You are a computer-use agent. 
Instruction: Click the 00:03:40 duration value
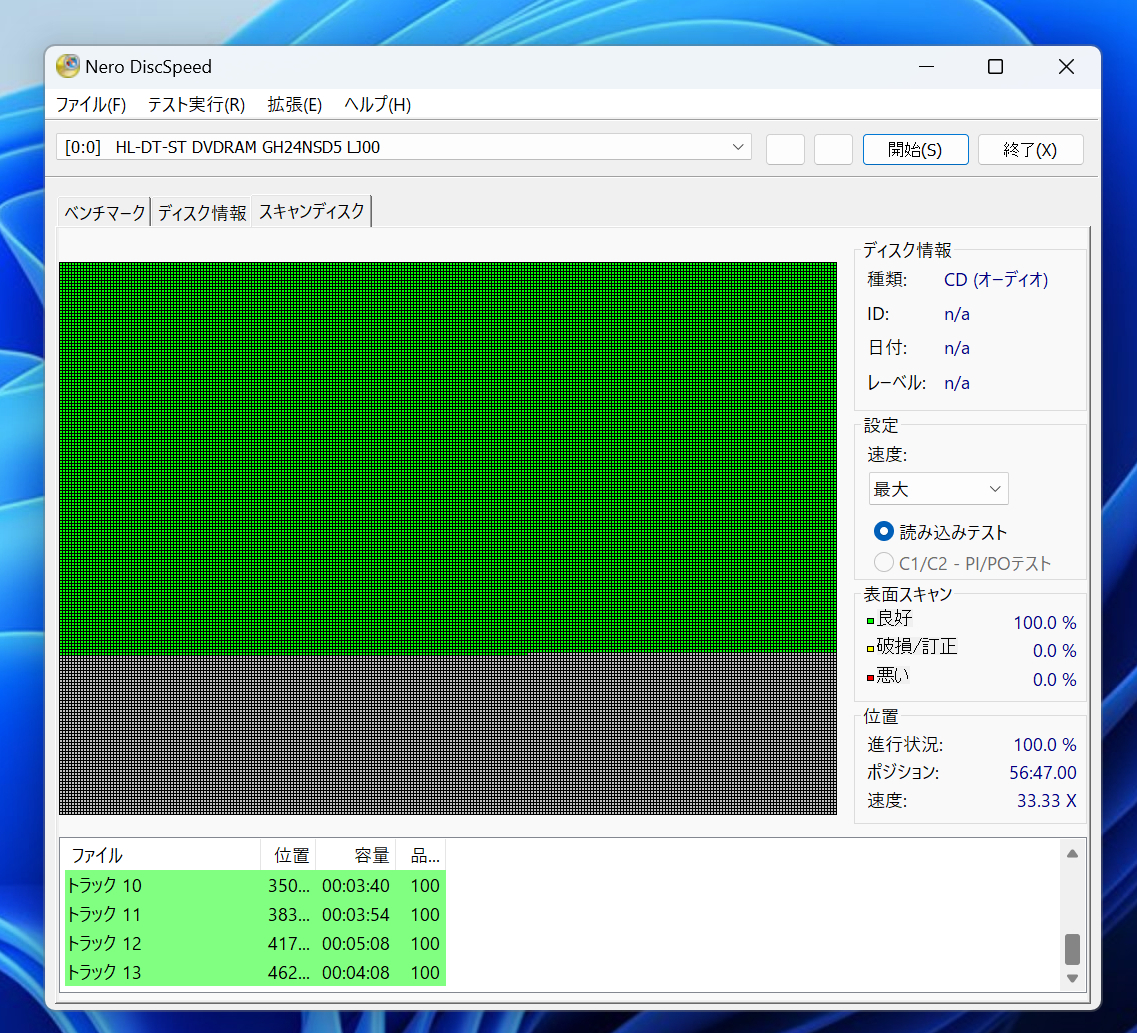click(x=355, y=885)
